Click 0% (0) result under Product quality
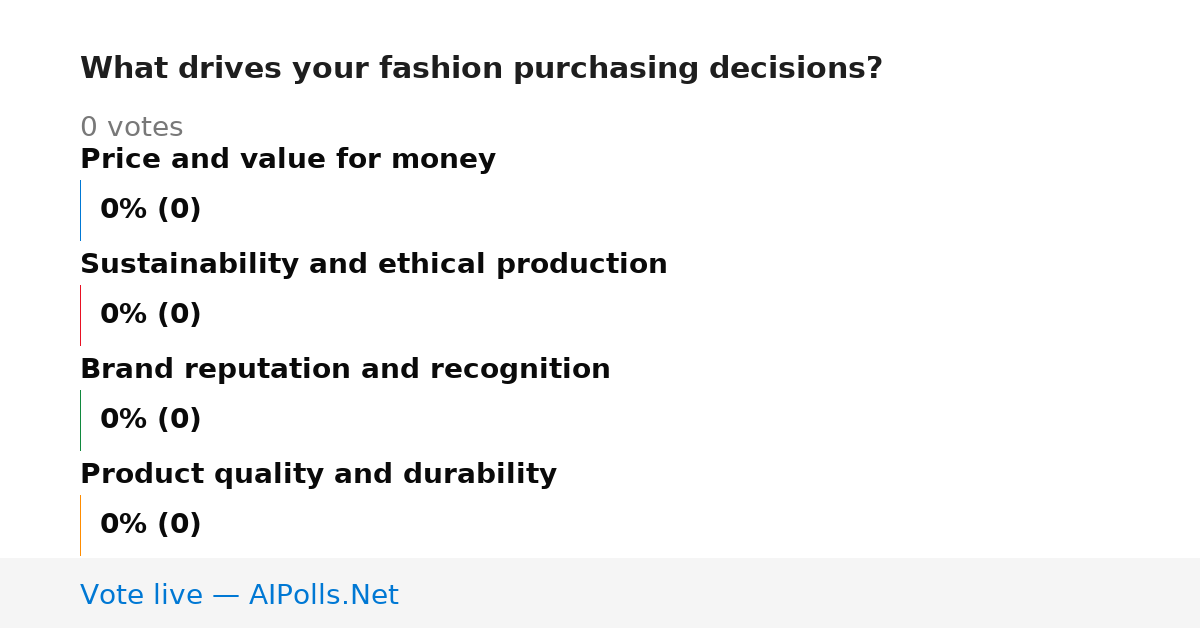Image resolution: width=1200 pixels, height=628 pixels. [151, 525]
